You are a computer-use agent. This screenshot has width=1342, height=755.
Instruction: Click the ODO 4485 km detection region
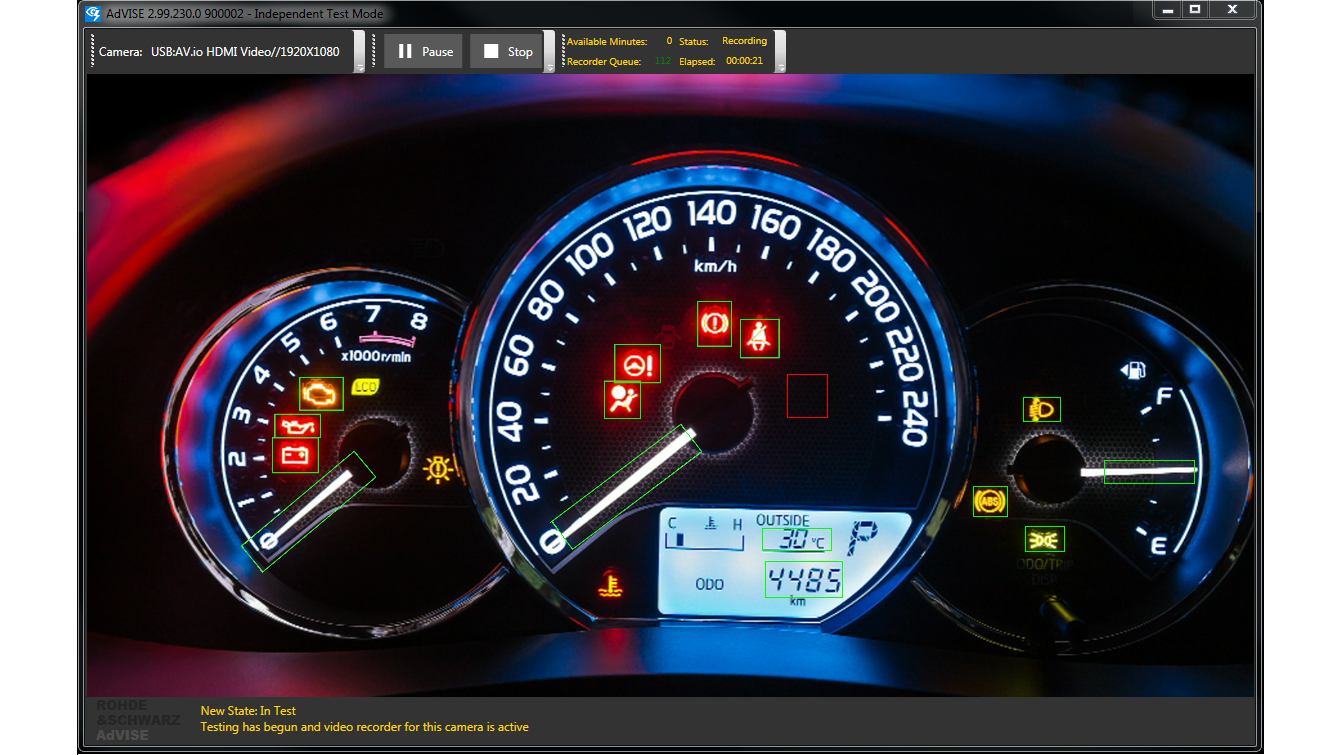pyautogui.click(x=805, y=578)
